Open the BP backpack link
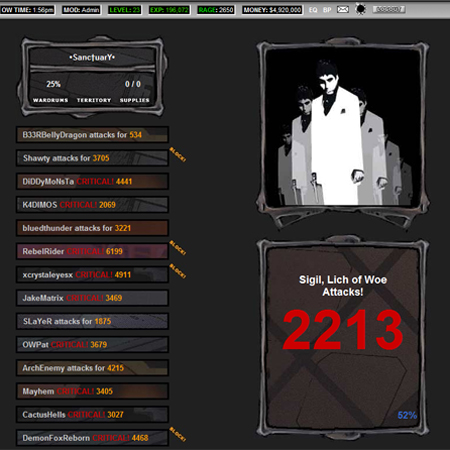The image size is (450, 450). pos(327,10)
